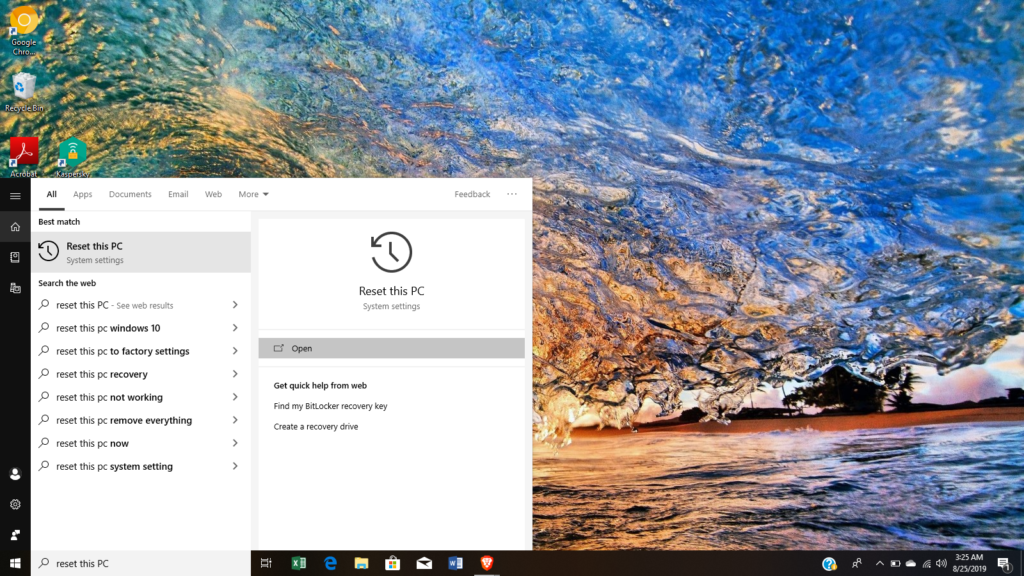Switch to the Documents search tab
The image size is (1024, 576).
[130, 194]
